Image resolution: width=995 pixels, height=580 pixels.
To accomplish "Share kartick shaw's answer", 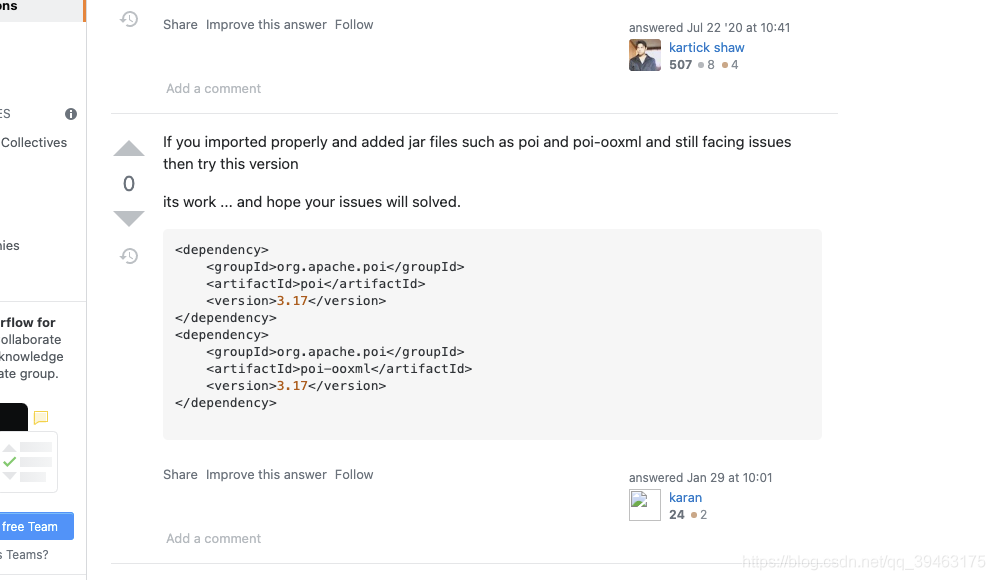I will (x=180, y=25).
